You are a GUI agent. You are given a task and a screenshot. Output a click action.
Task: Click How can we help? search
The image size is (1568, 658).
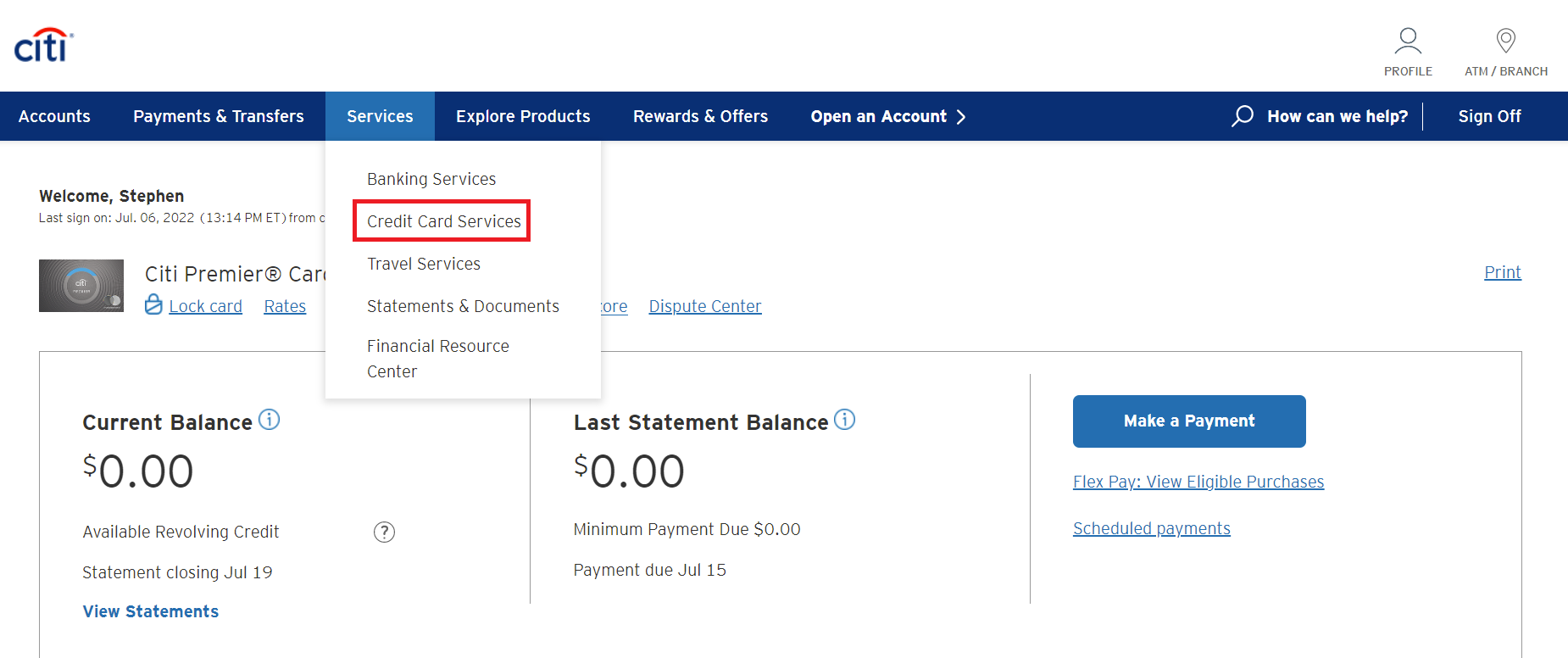click(x=1337, y=116)
